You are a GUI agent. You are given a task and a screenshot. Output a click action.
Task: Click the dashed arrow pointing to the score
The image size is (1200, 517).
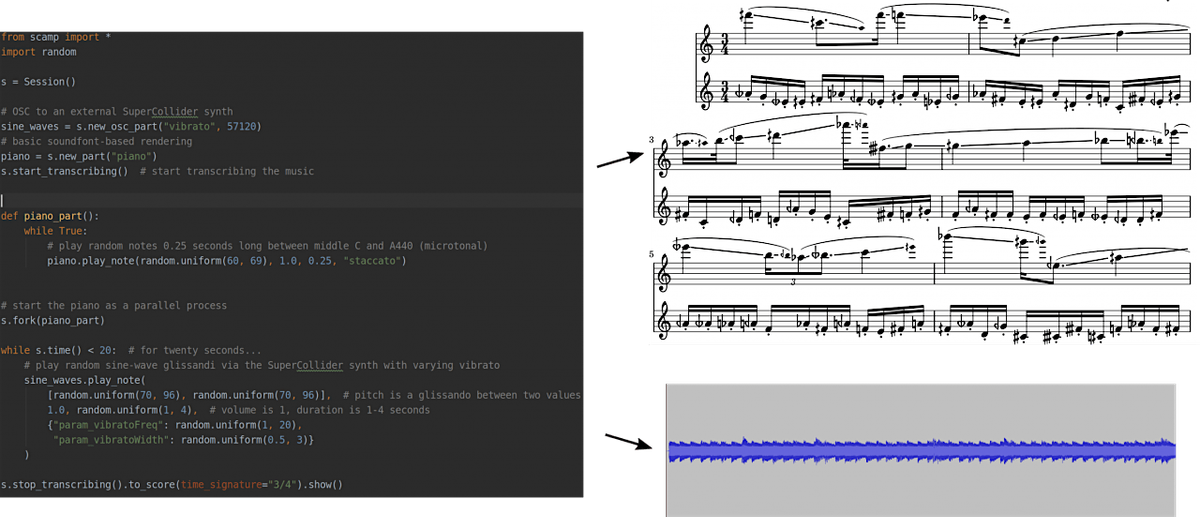[617, 159]
